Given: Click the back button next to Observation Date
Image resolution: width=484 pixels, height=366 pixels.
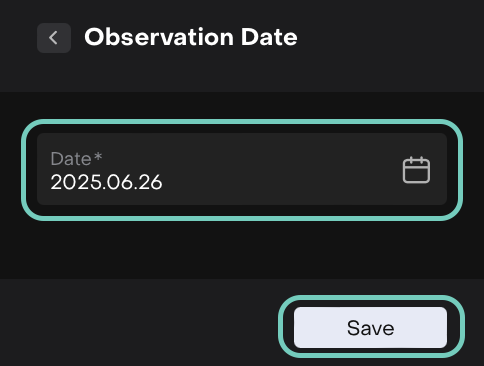Looking at the screenshot, I should (54, 38).
